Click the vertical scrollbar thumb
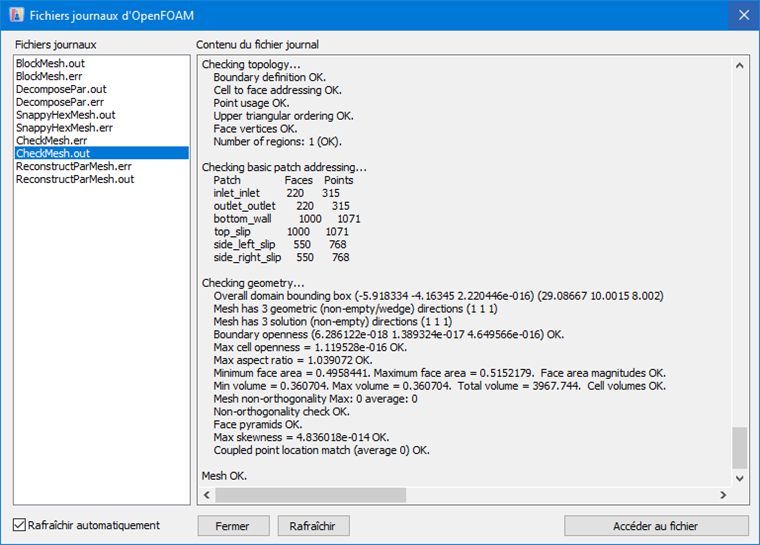The height and width of the screenshot is (545, 760). click(739, 448)
